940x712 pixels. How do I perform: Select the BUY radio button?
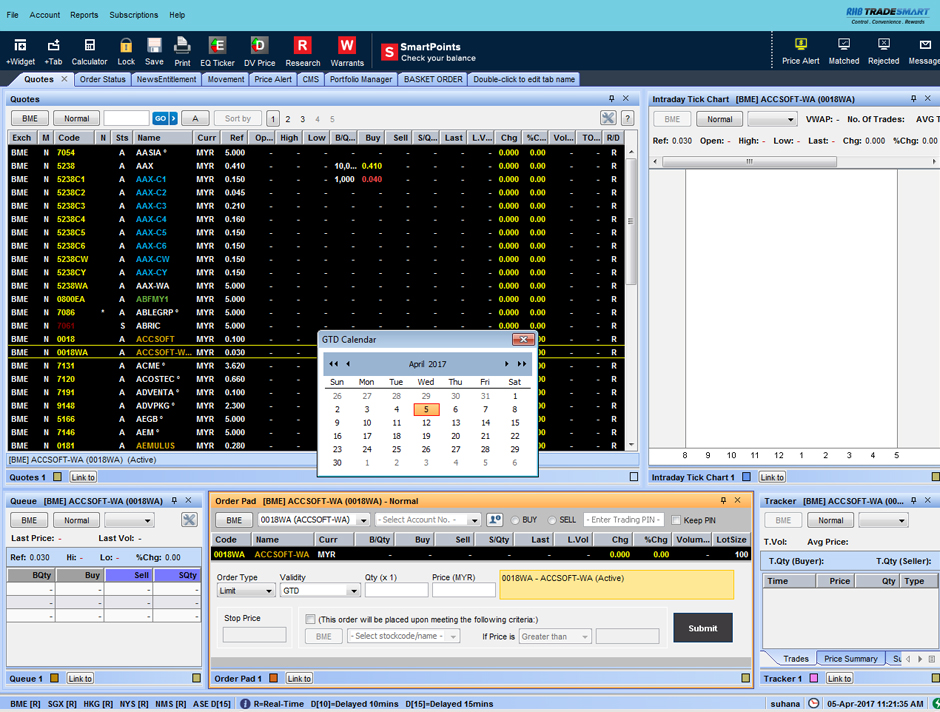[515, 520]
